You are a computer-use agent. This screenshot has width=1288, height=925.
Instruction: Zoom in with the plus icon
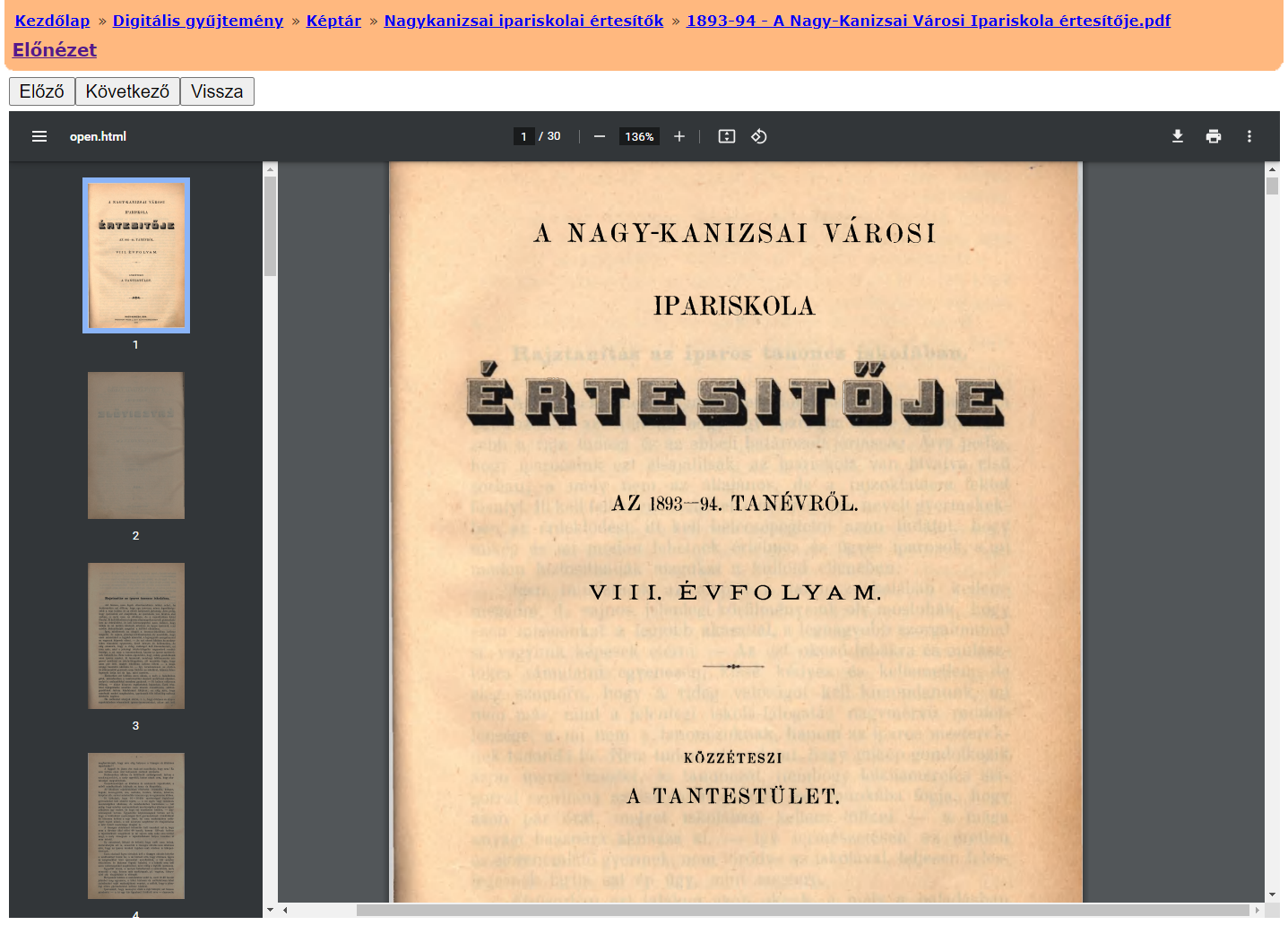click(x=679, y=136)
